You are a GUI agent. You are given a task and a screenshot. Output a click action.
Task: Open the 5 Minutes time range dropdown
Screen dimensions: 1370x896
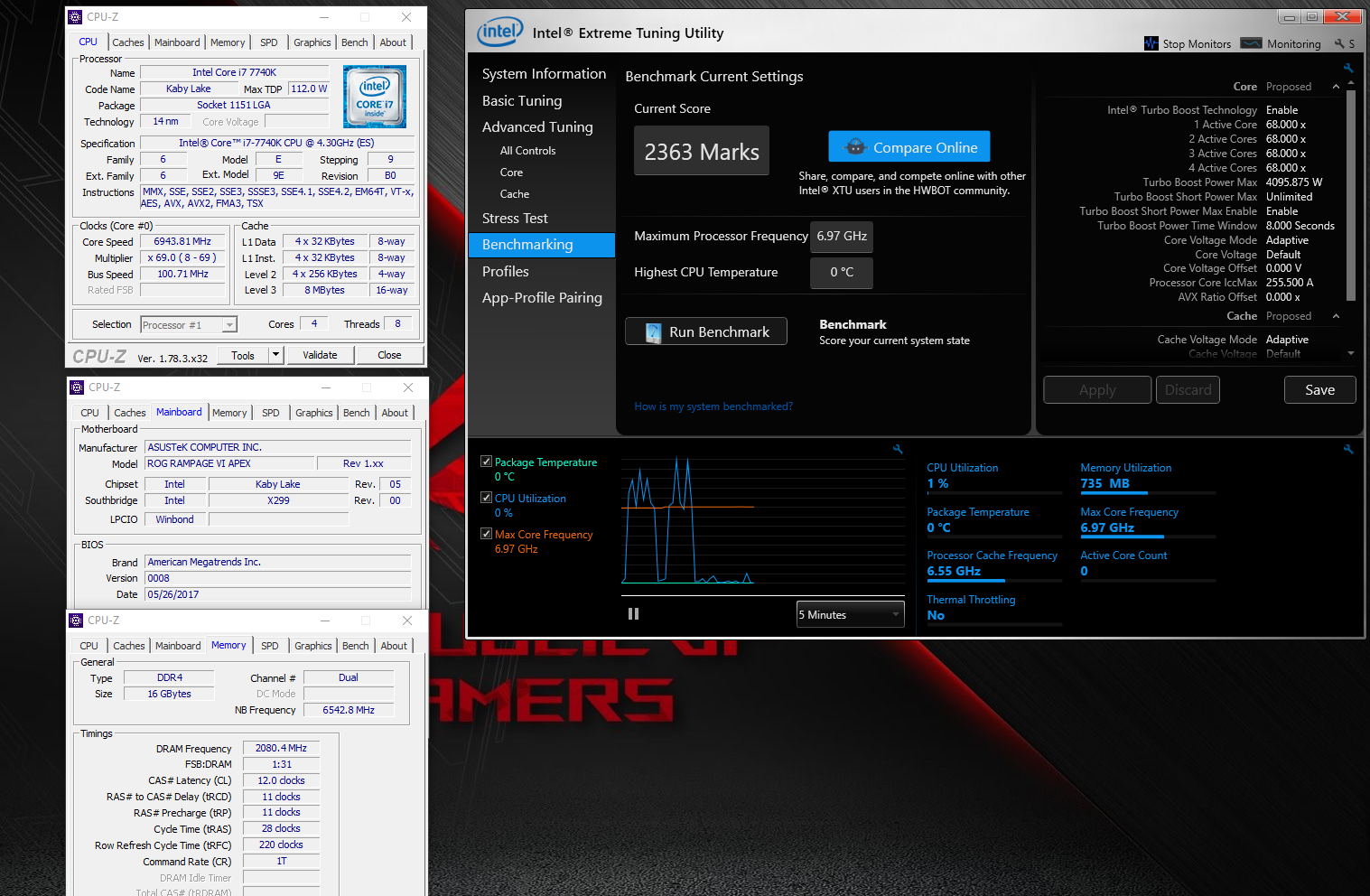point(850,614)
